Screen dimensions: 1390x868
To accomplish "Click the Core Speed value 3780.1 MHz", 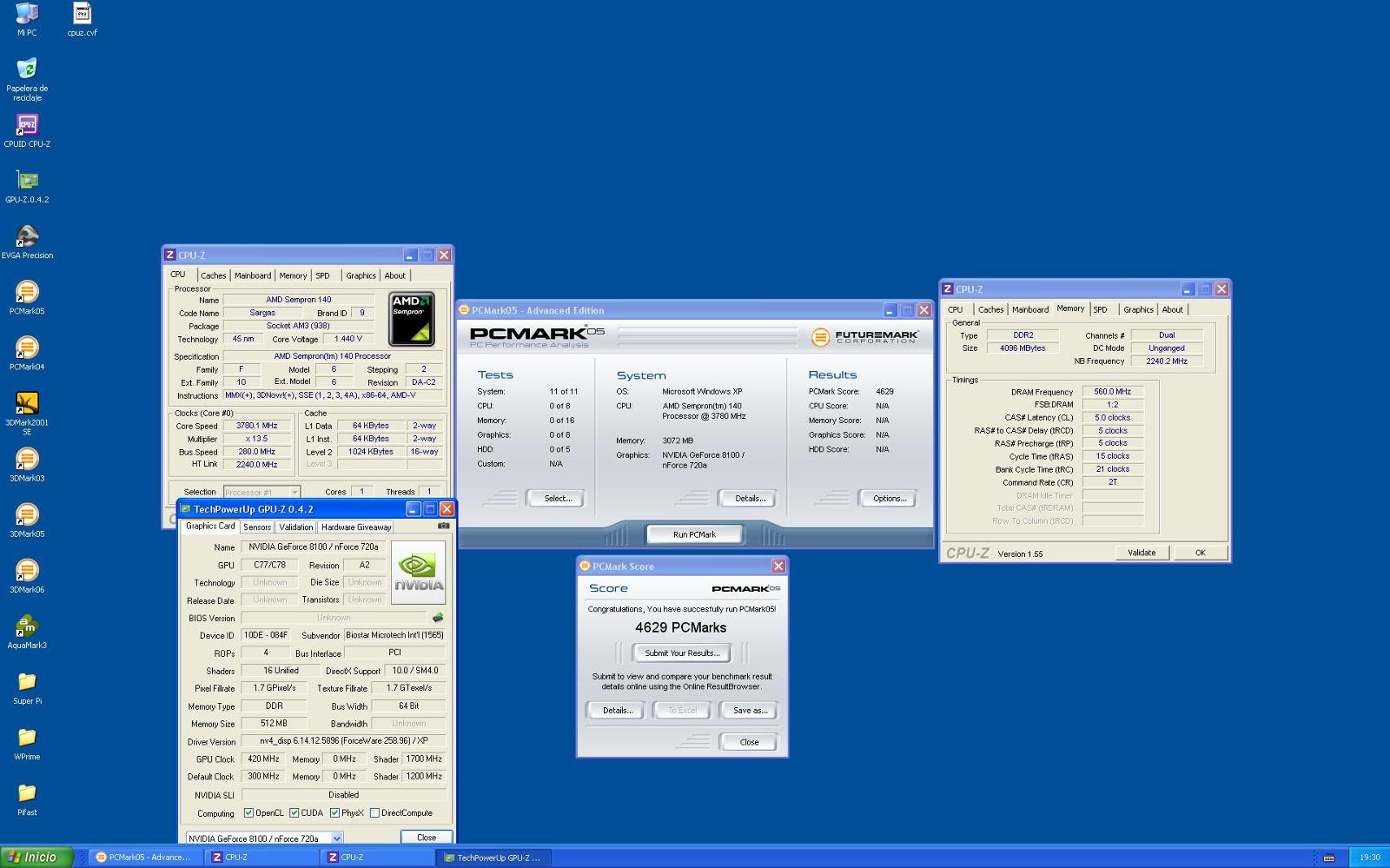I will point(256,426).
